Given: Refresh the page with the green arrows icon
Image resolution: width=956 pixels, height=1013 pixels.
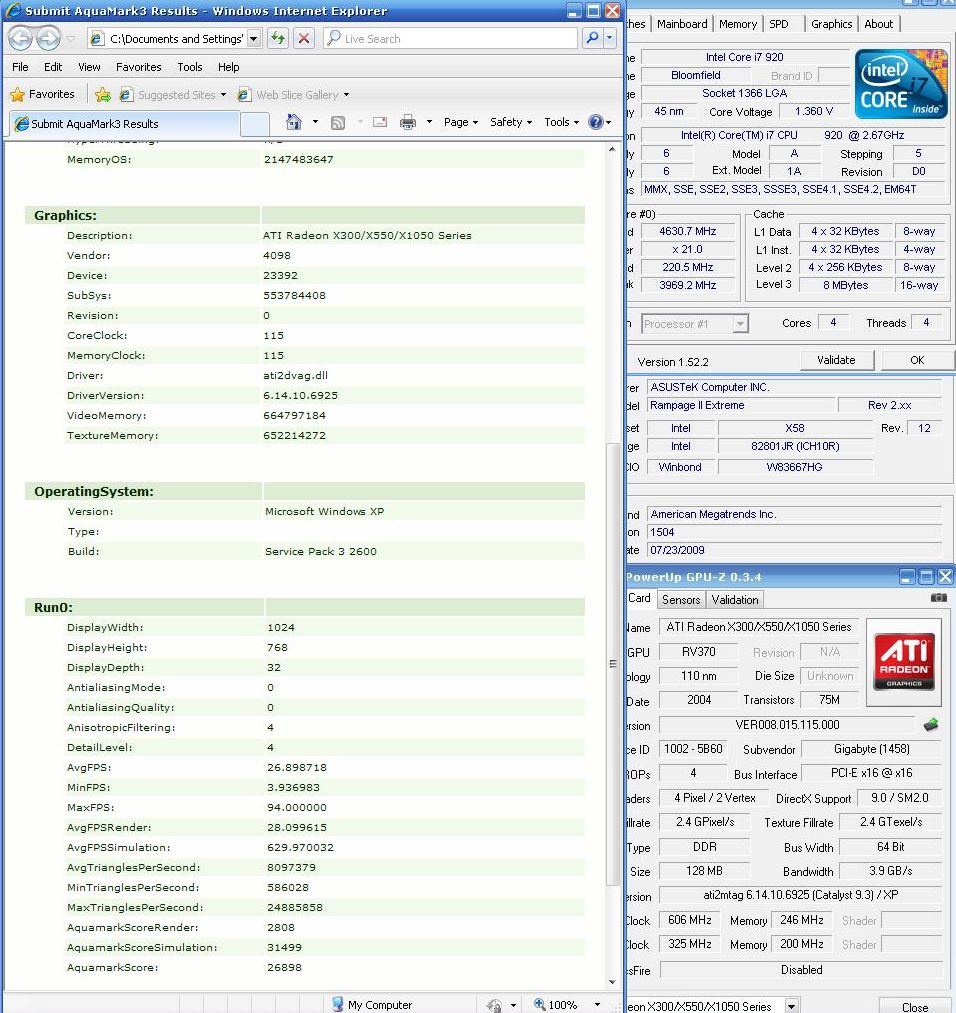Looking at the screenshot, I should [278, 38].
